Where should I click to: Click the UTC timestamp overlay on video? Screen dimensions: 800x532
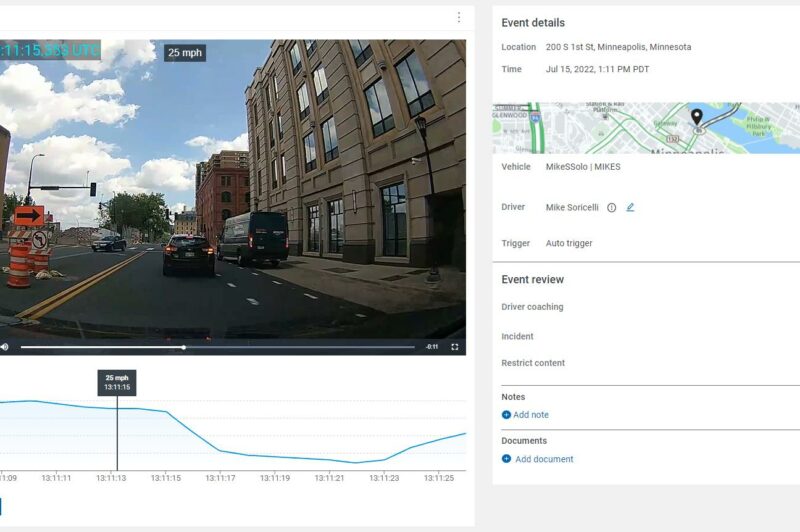click(x=50, y=50)
